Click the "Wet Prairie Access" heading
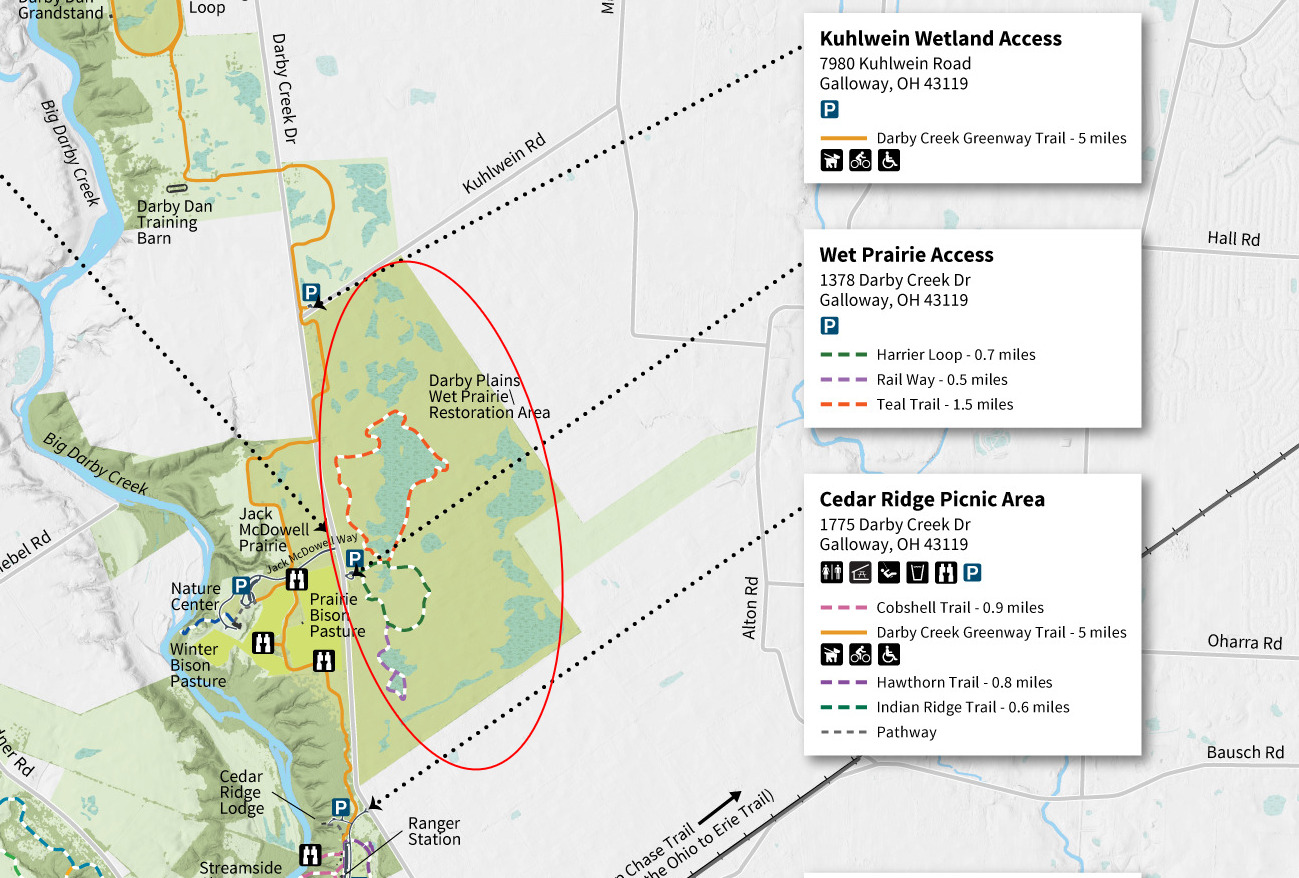The image size is (1299, 878). (x=907, y=255)
